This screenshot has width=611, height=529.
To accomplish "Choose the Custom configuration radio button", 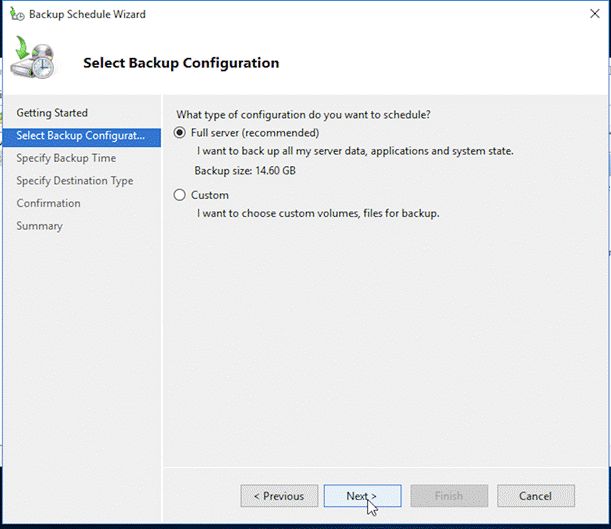I will (x=181, y=195).
